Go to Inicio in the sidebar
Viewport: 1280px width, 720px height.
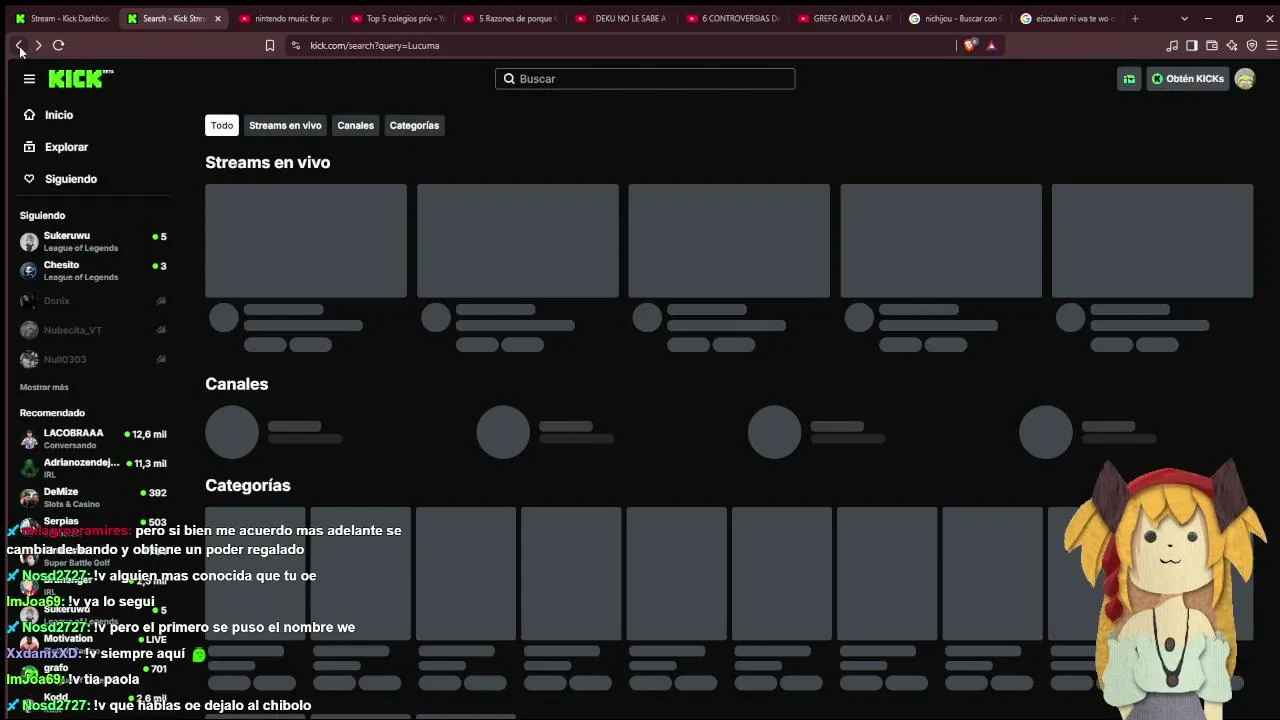coord(59,115)
